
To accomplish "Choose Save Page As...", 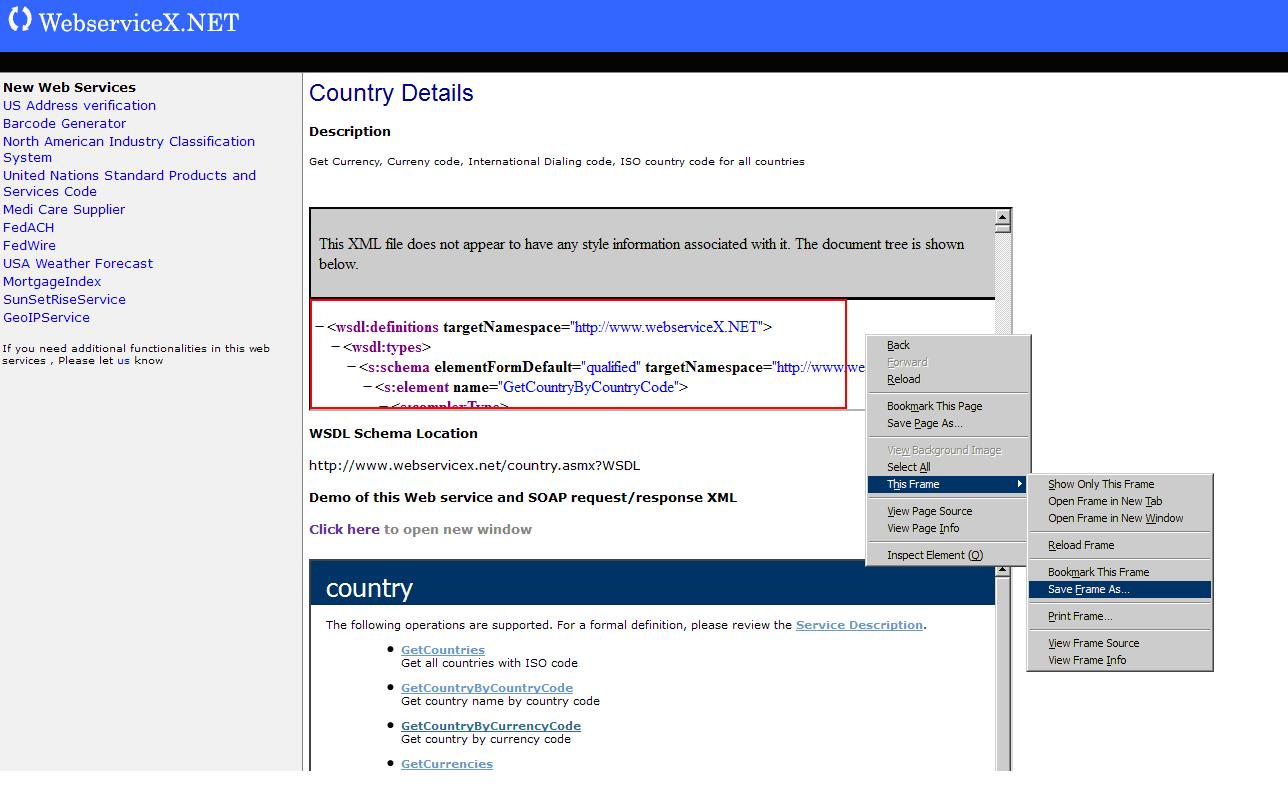I will [947, 423].
